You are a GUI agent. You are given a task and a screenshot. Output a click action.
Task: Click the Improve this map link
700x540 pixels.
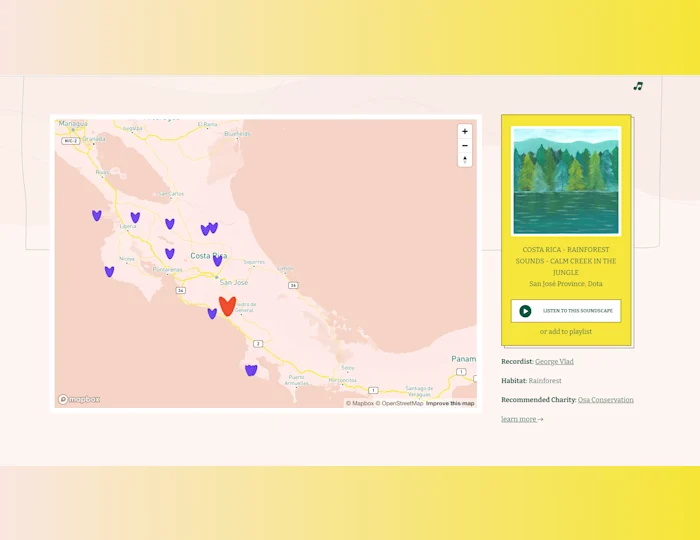click(450, 403)
